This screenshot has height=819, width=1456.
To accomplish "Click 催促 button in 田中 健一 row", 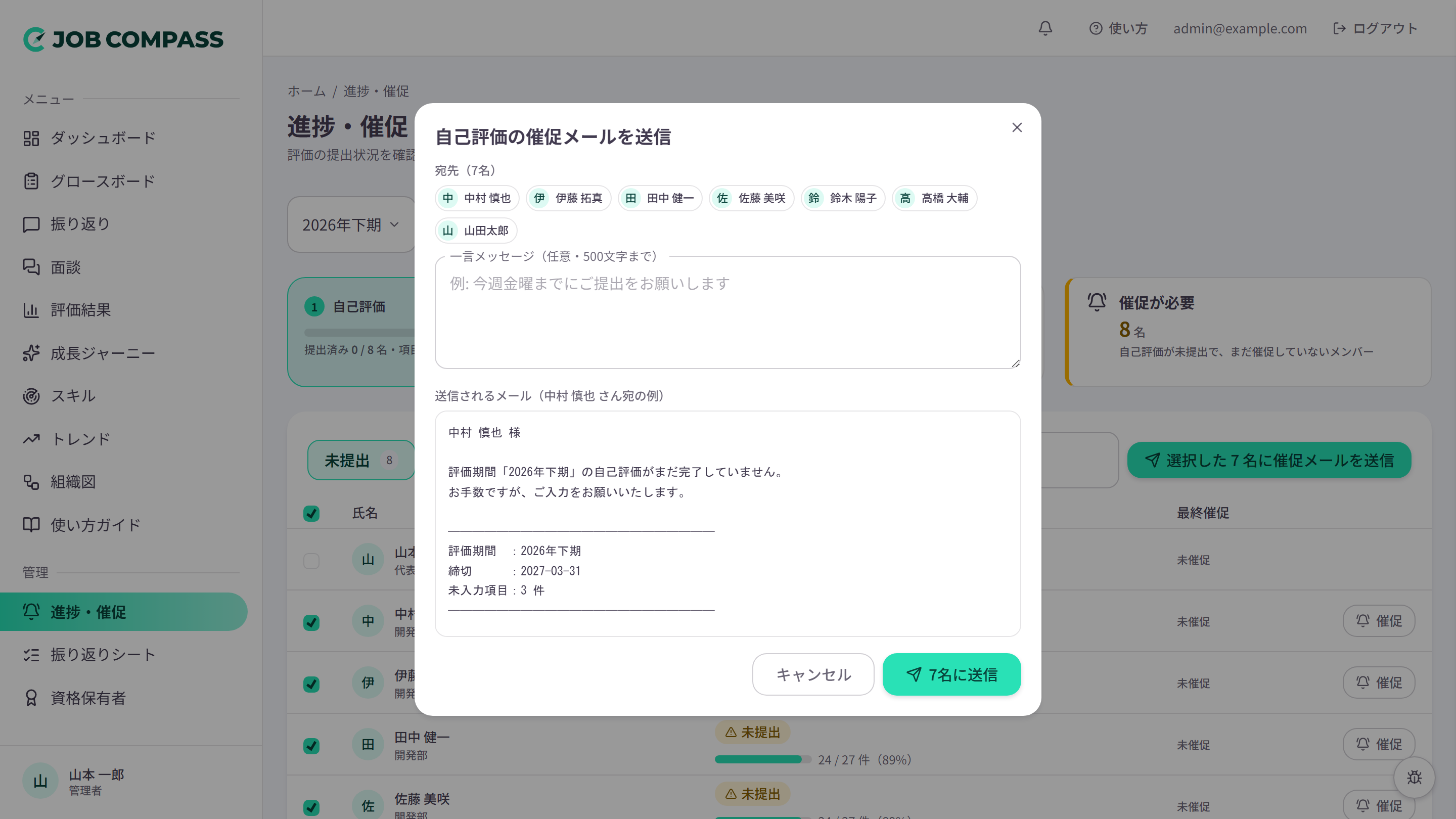I will [1379, 744].
